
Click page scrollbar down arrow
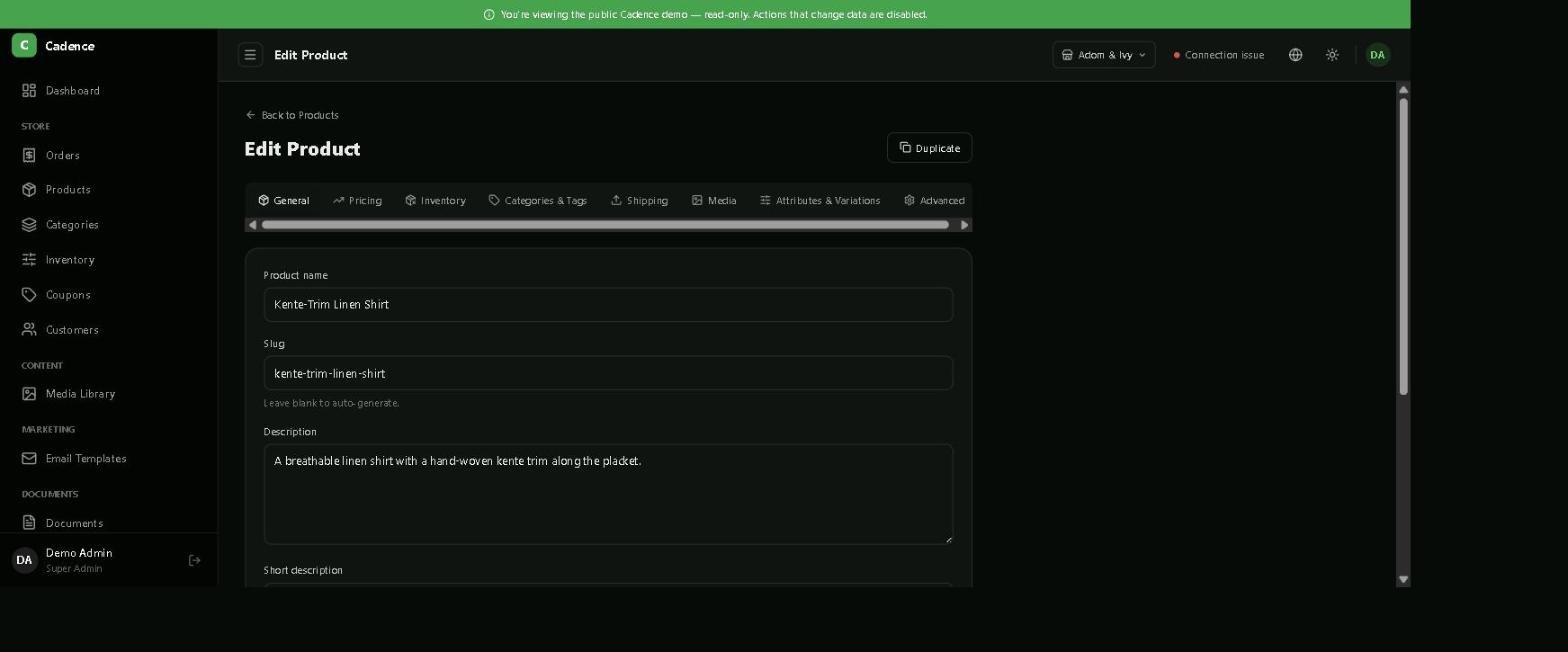tap(1403, 580)
